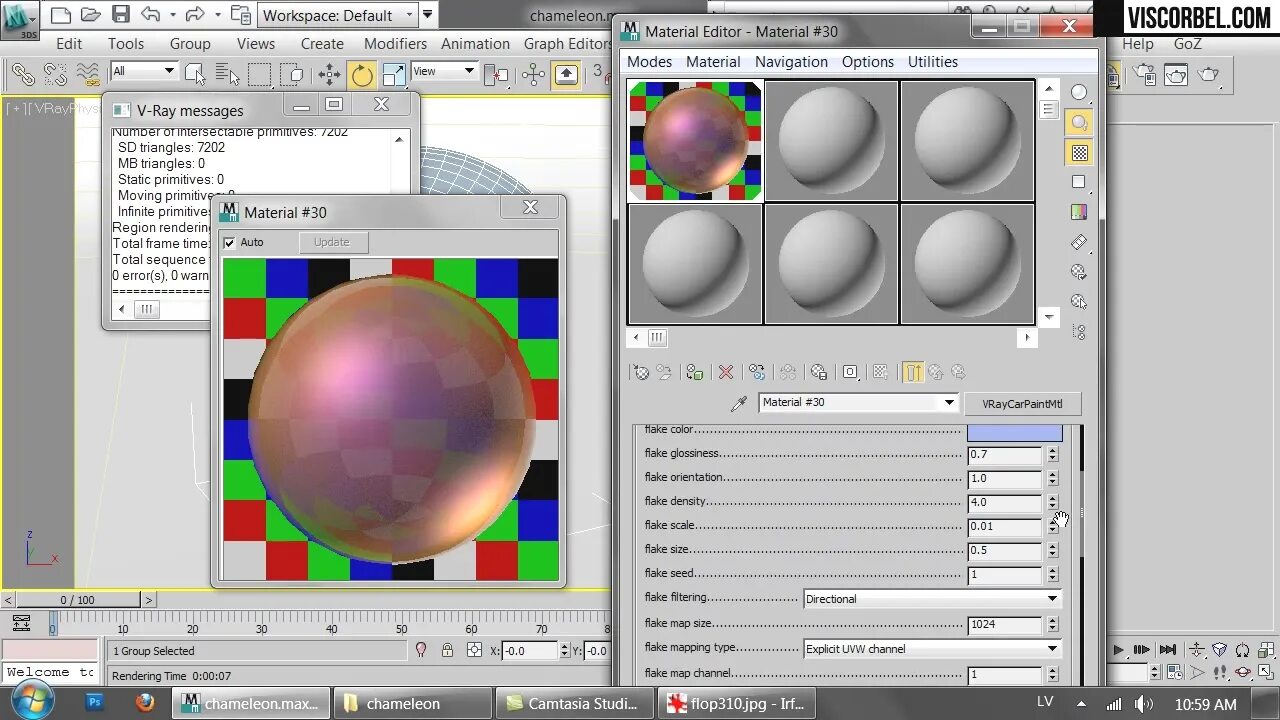The width and height of the screenshot is (1280, 720).
Task: Click the Put to Library icon
Action: 819,372
